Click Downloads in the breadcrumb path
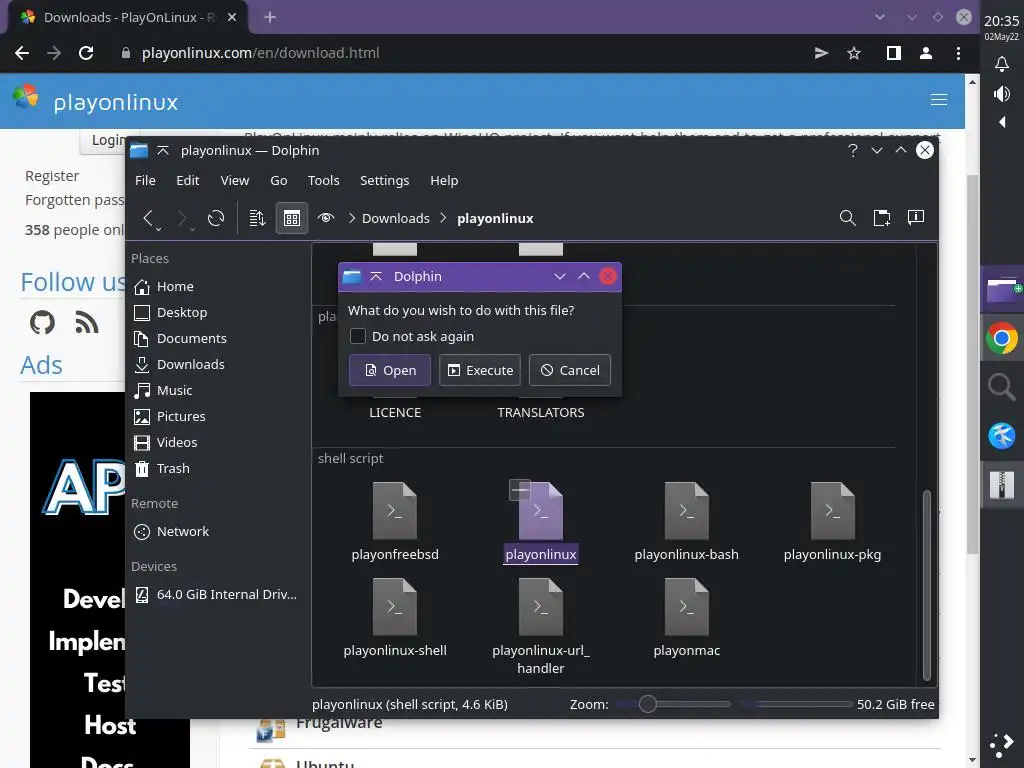This screenshot has width=1024, height=768. 396,218
